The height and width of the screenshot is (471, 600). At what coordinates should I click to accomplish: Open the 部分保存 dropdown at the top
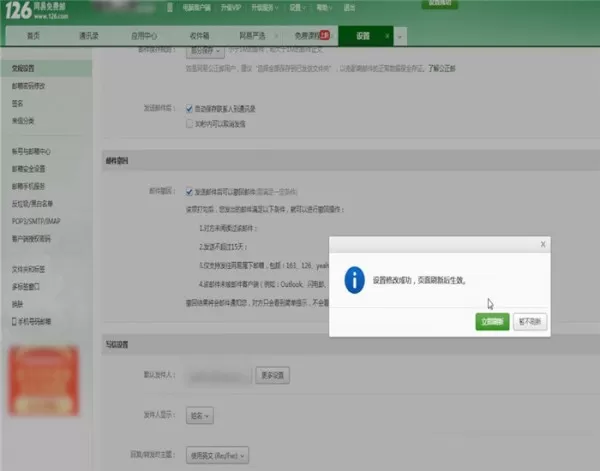click(205, 51)
